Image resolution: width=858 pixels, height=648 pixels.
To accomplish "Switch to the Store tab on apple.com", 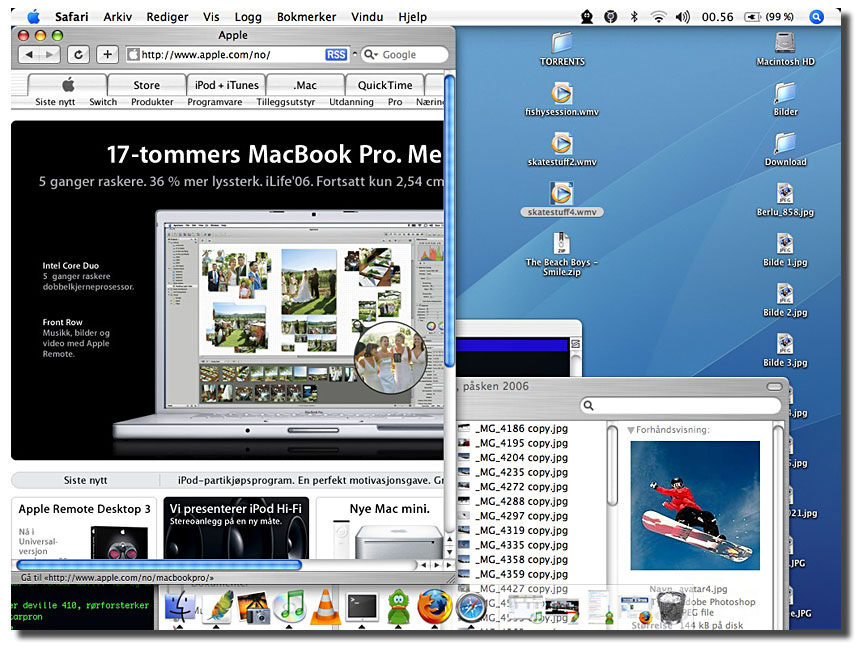I will pos(147,85).
